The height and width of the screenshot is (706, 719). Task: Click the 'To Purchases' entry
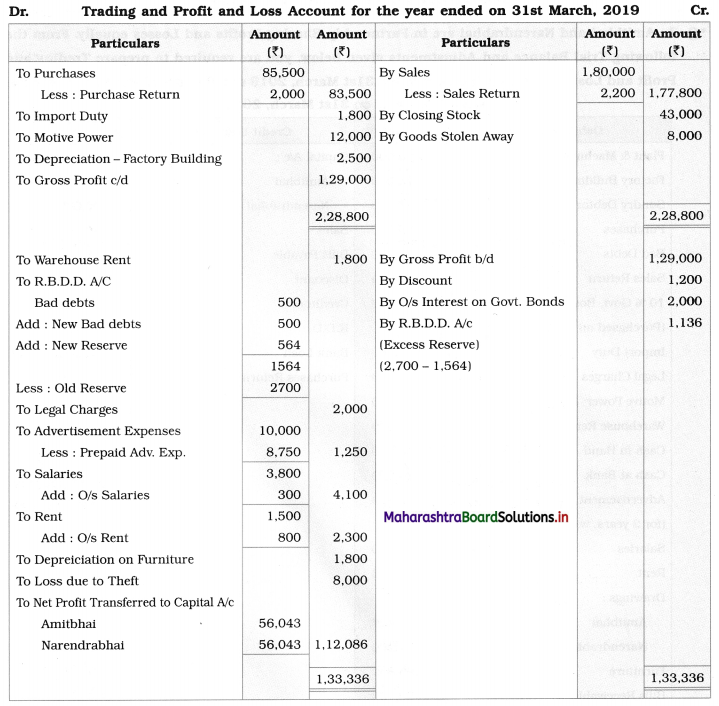tap(55, 73)
